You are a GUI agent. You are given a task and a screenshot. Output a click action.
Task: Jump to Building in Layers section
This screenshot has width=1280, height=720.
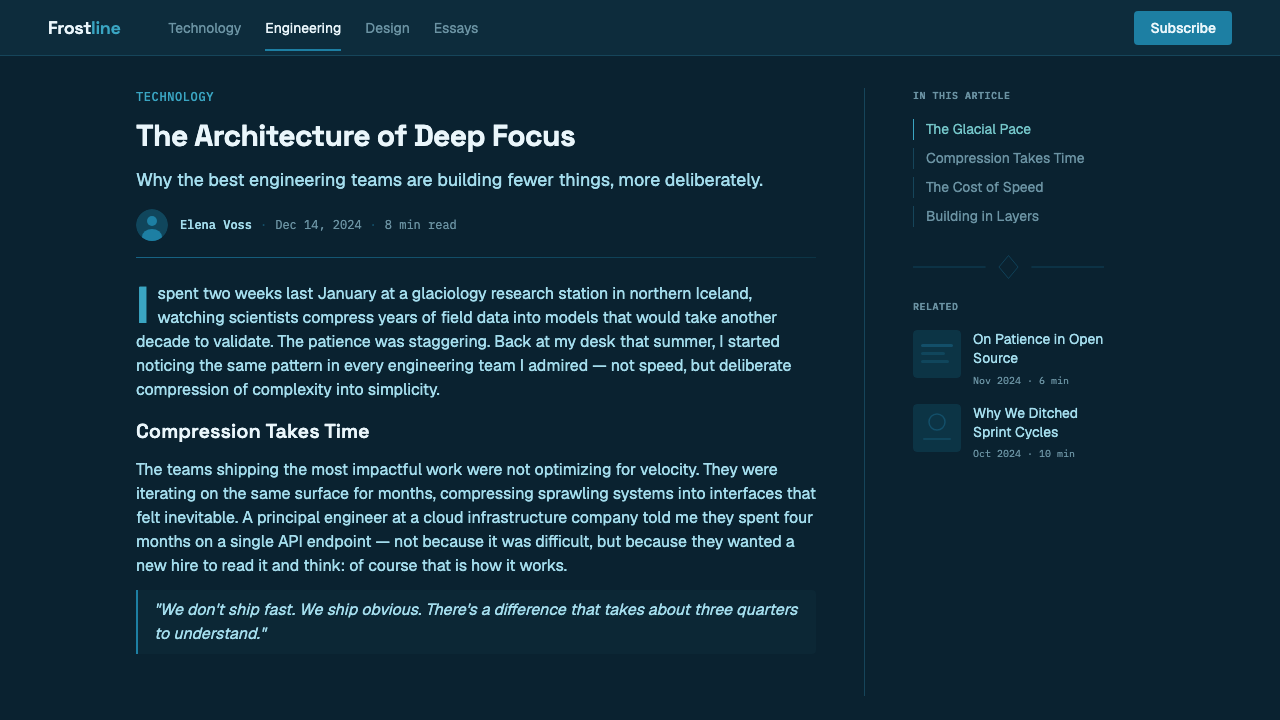pos(982,216)
